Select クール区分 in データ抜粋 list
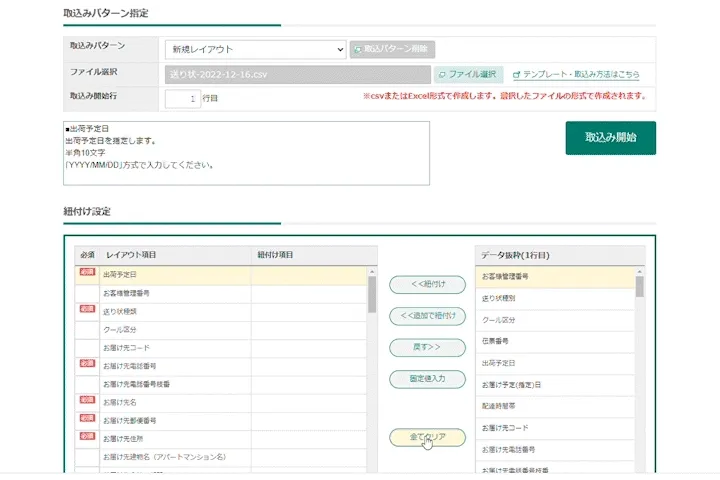The height and width of the screenshot is (480, 720). click(555, 320)
